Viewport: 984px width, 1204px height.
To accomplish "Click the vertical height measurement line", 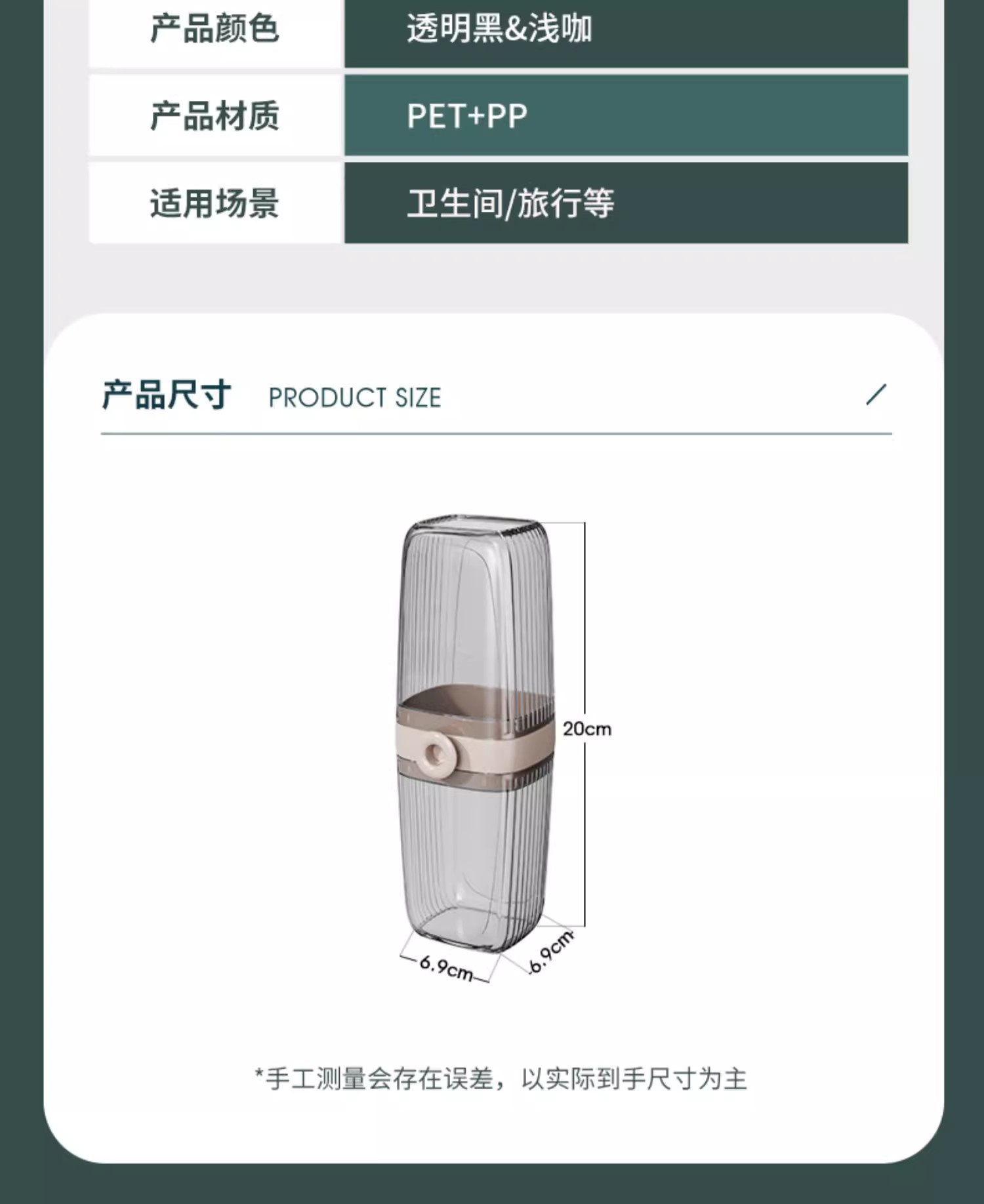I will [x=584, y=725].
